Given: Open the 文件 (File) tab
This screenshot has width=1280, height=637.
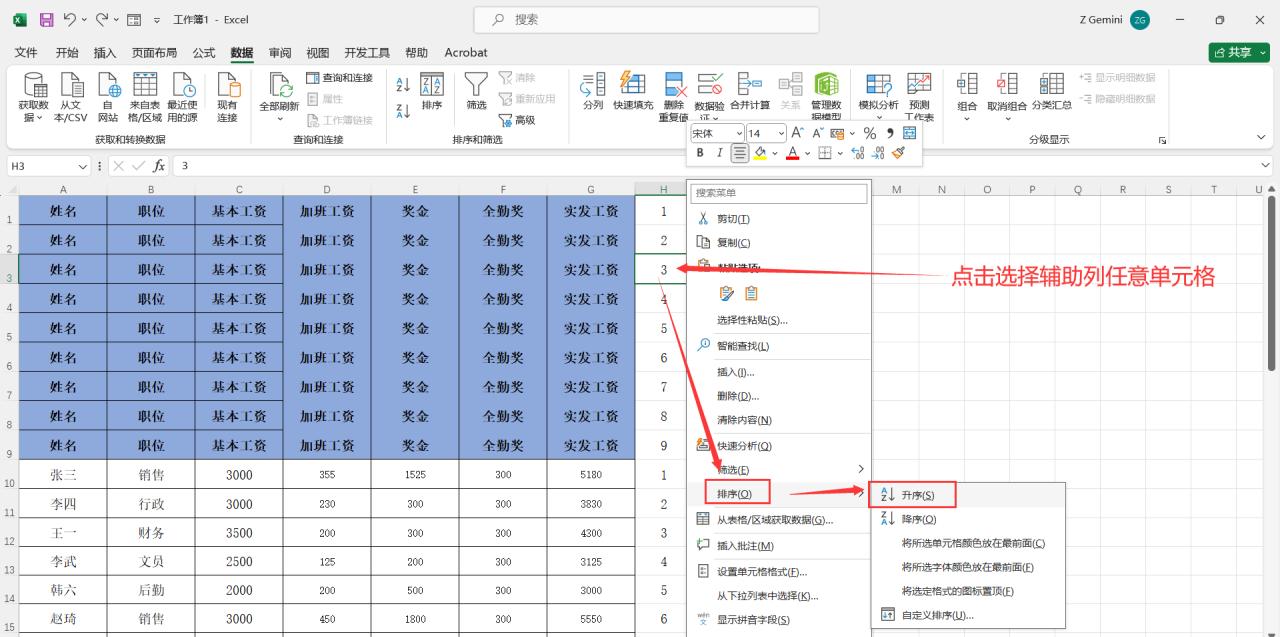Looking at the screenshot, I should pyautogui.click(x=26, y=52).
